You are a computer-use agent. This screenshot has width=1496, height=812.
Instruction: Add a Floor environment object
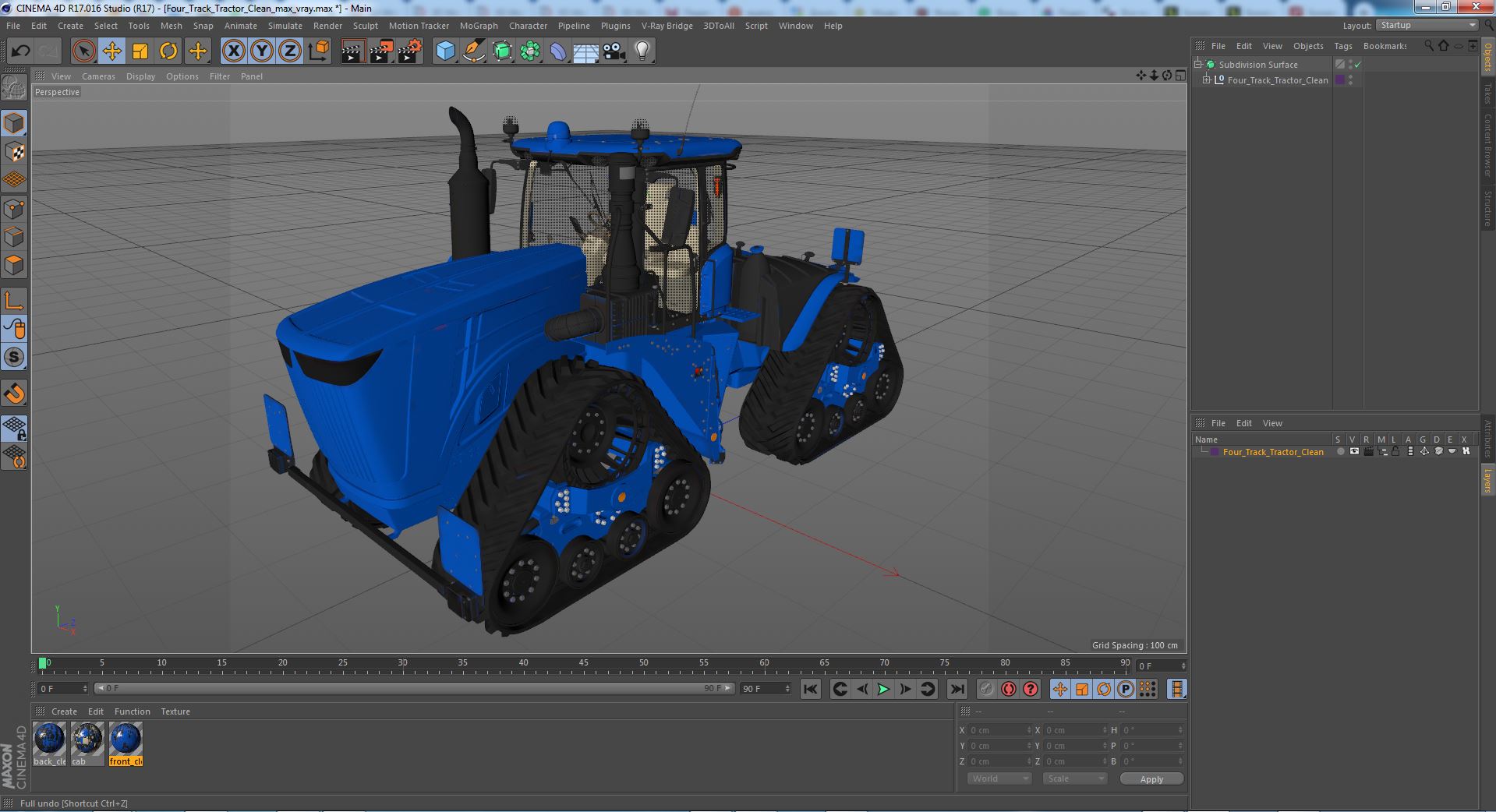[x=585, y=51]
